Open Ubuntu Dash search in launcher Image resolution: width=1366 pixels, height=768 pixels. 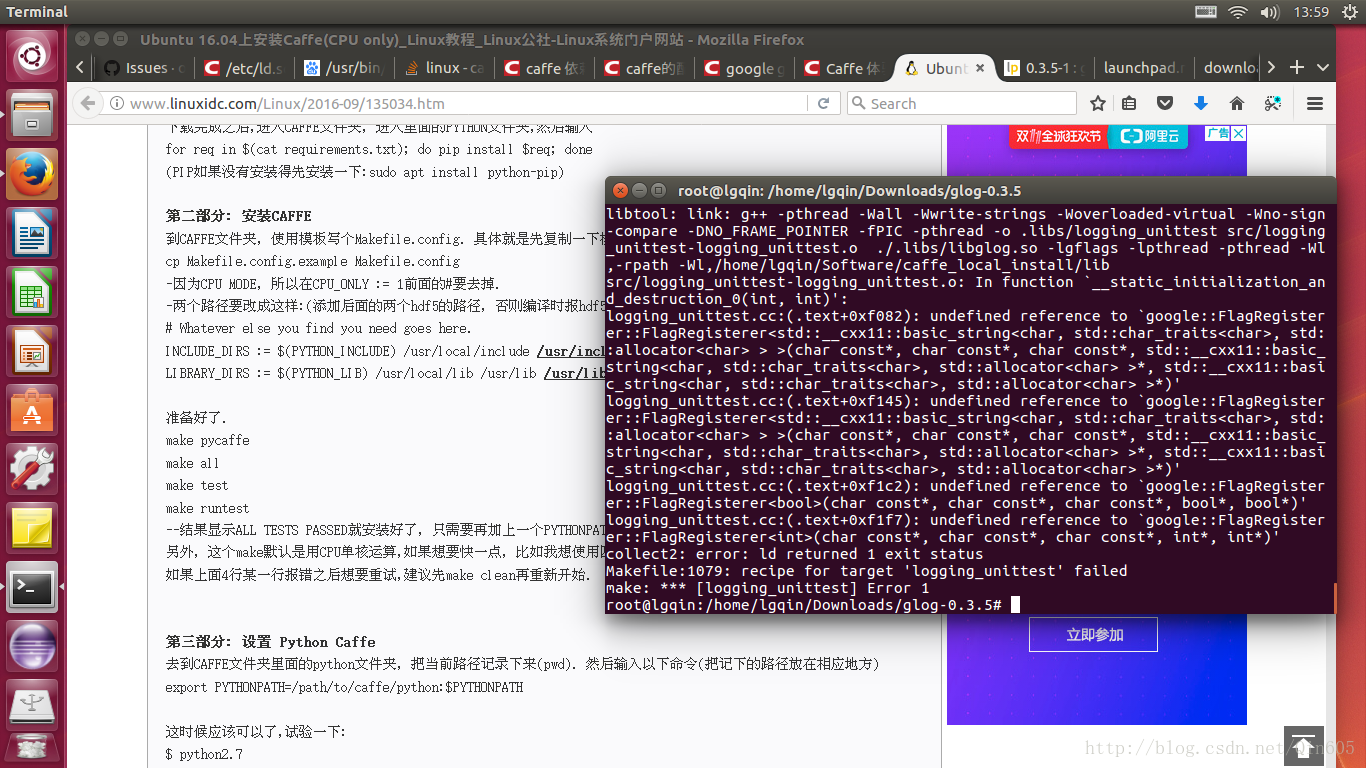coord(33,55)
